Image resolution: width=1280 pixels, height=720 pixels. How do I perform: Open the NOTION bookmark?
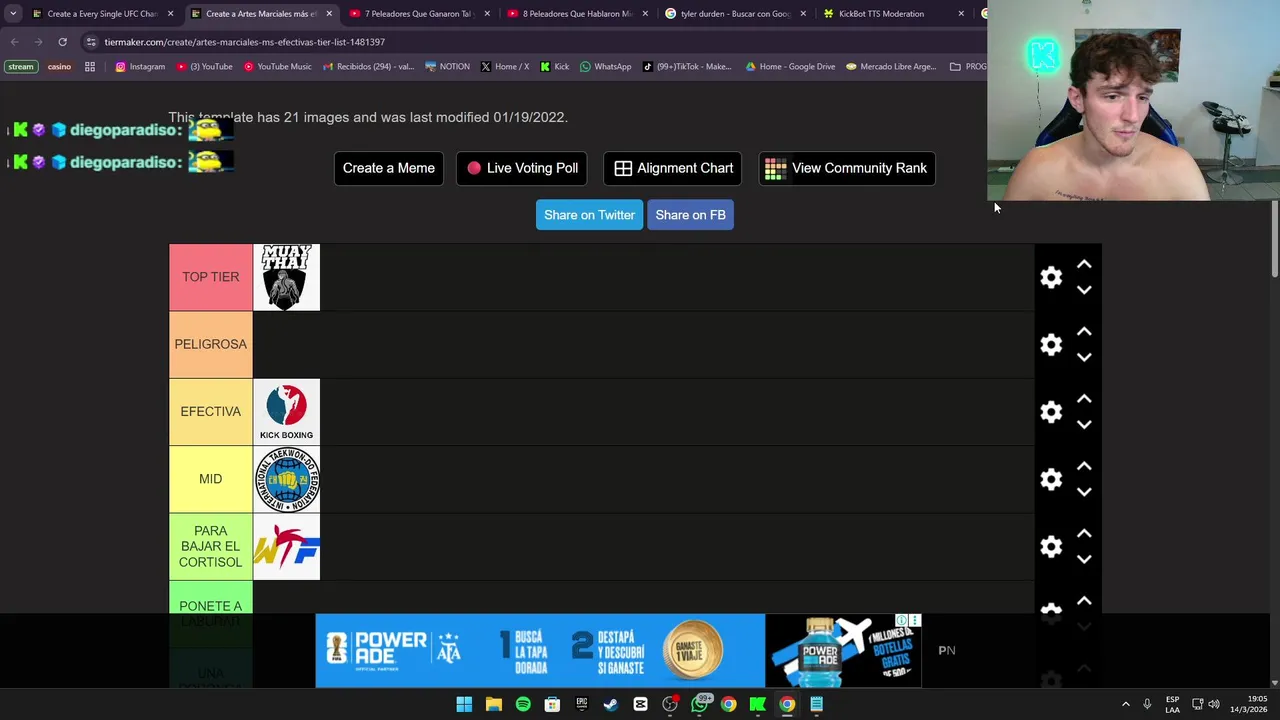(447, 67)
